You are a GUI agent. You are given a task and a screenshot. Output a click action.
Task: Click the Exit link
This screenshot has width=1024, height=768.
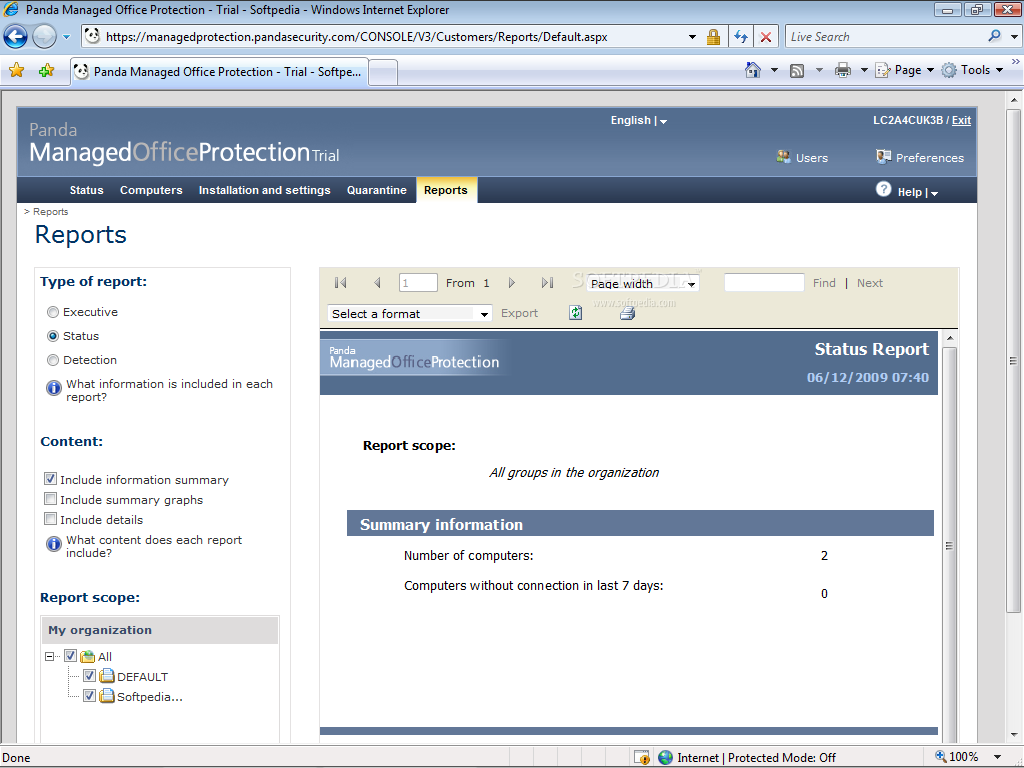pos(961,120)
